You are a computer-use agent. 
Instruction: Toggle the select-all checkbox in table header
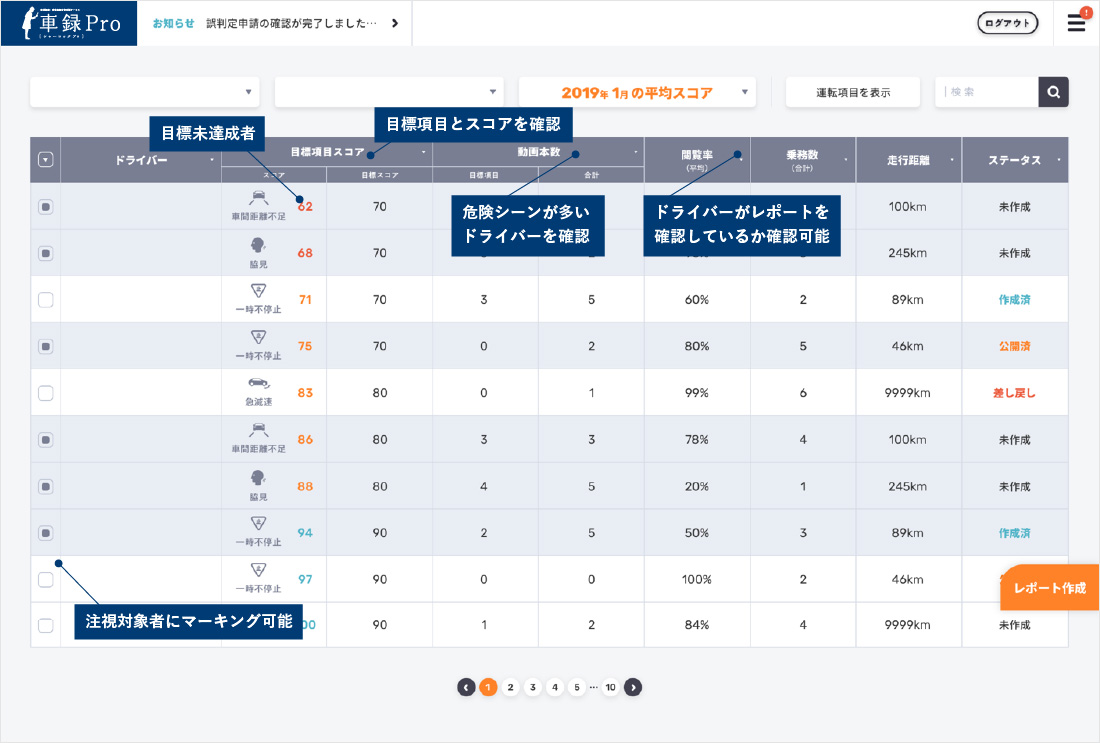pyautogui.click(x=45, y=160)
